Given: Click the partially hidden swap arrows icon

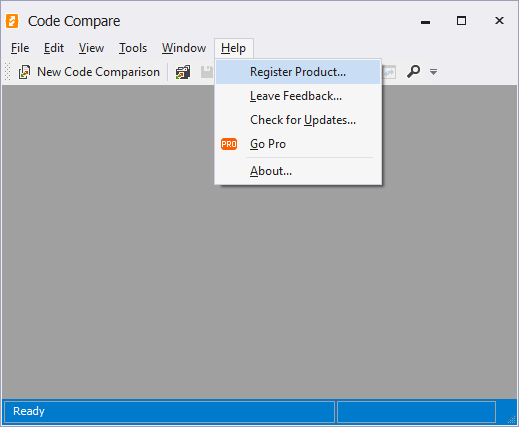Looking at the screenshot, I should pos(389,72).
